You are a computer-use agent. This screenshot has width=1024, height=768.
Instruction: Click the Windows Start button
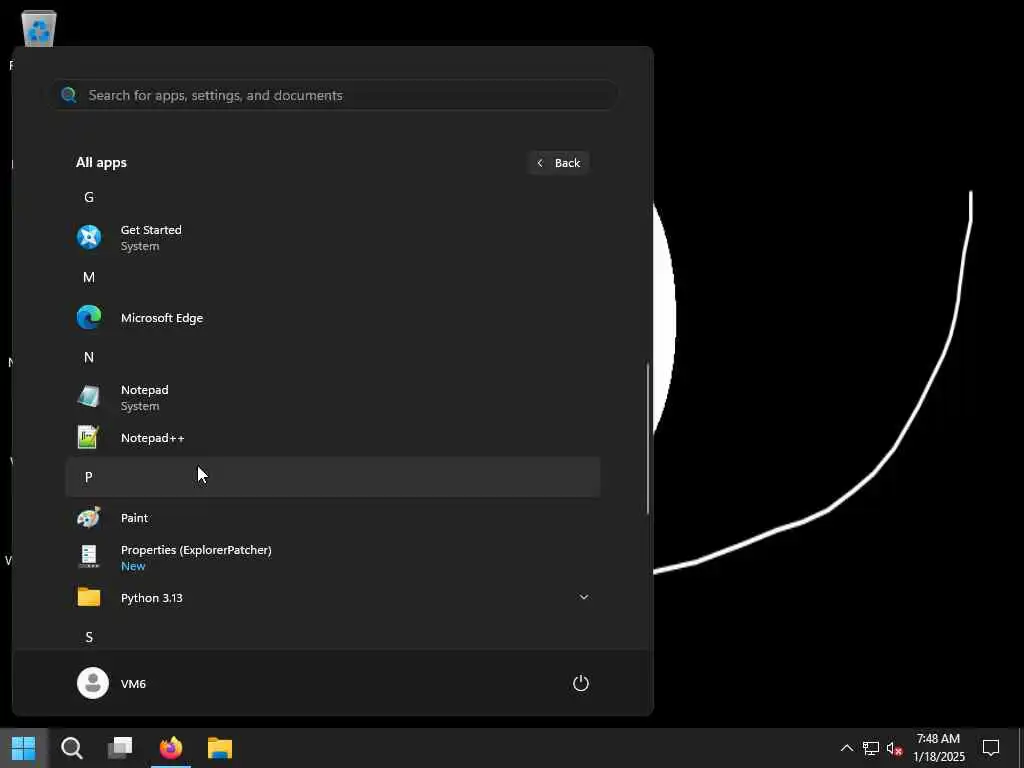[x=24, y=748]
